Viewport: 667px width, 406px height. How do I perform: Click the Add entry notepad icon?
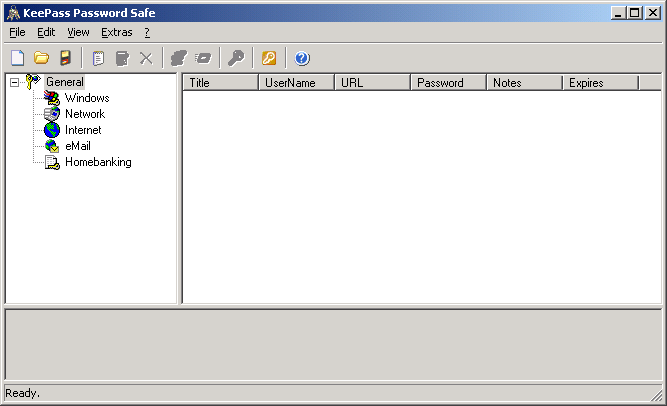(98, 58)
